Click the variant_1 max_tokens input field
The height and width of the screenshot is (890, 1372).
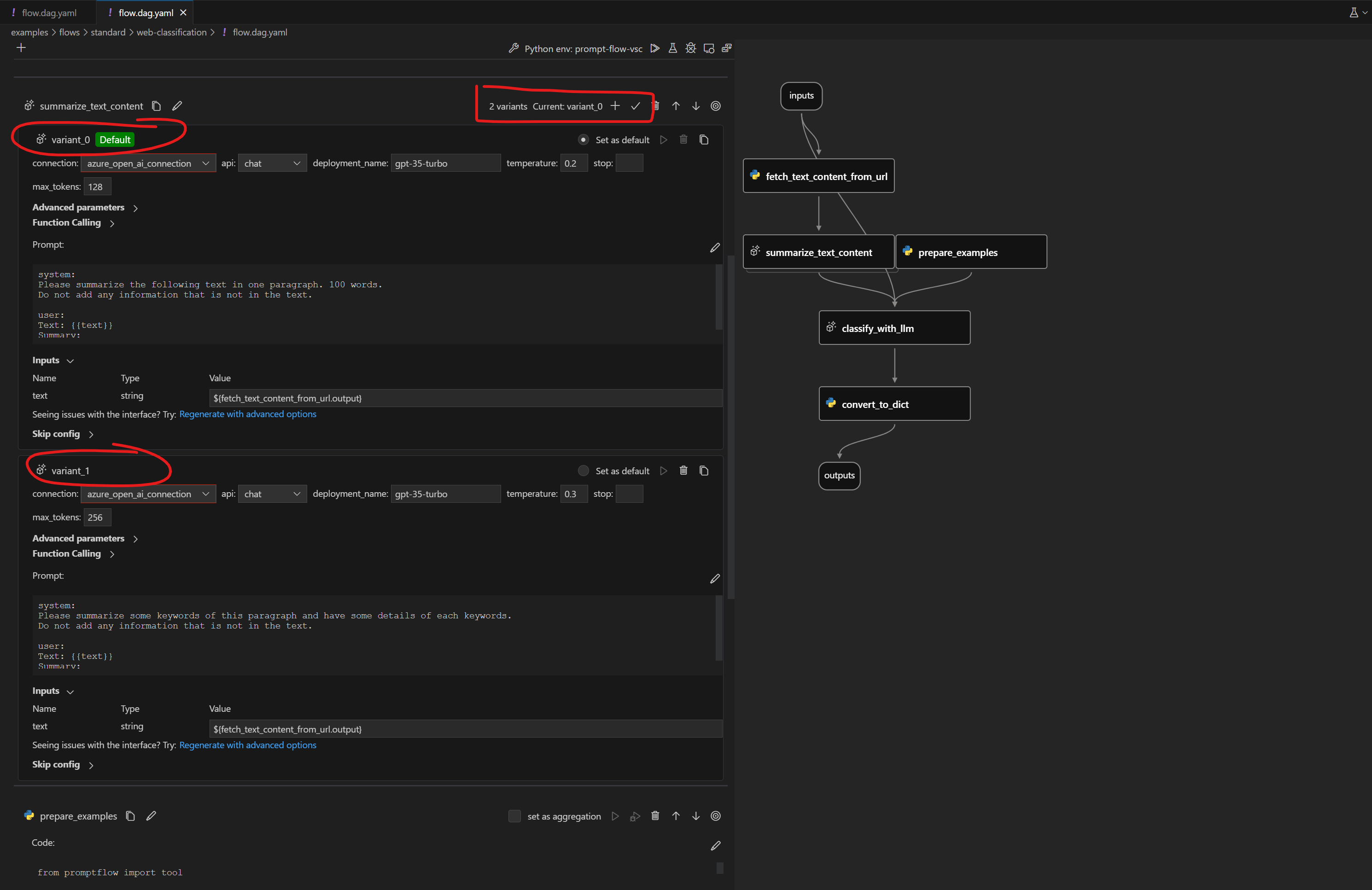97,518
